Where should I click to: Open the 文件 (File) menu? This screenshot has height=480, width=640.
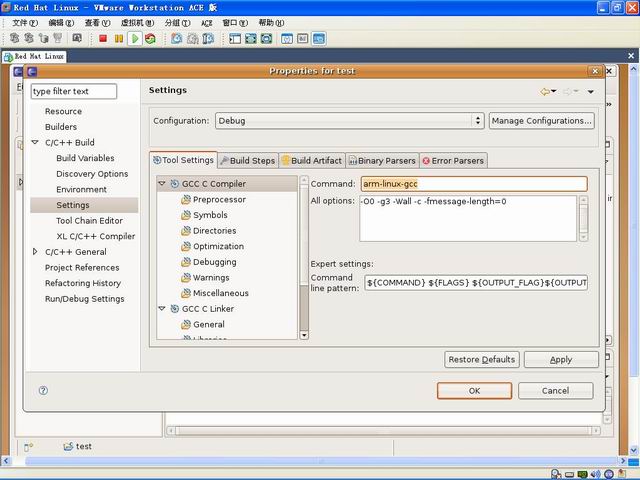tap(25, 23)
